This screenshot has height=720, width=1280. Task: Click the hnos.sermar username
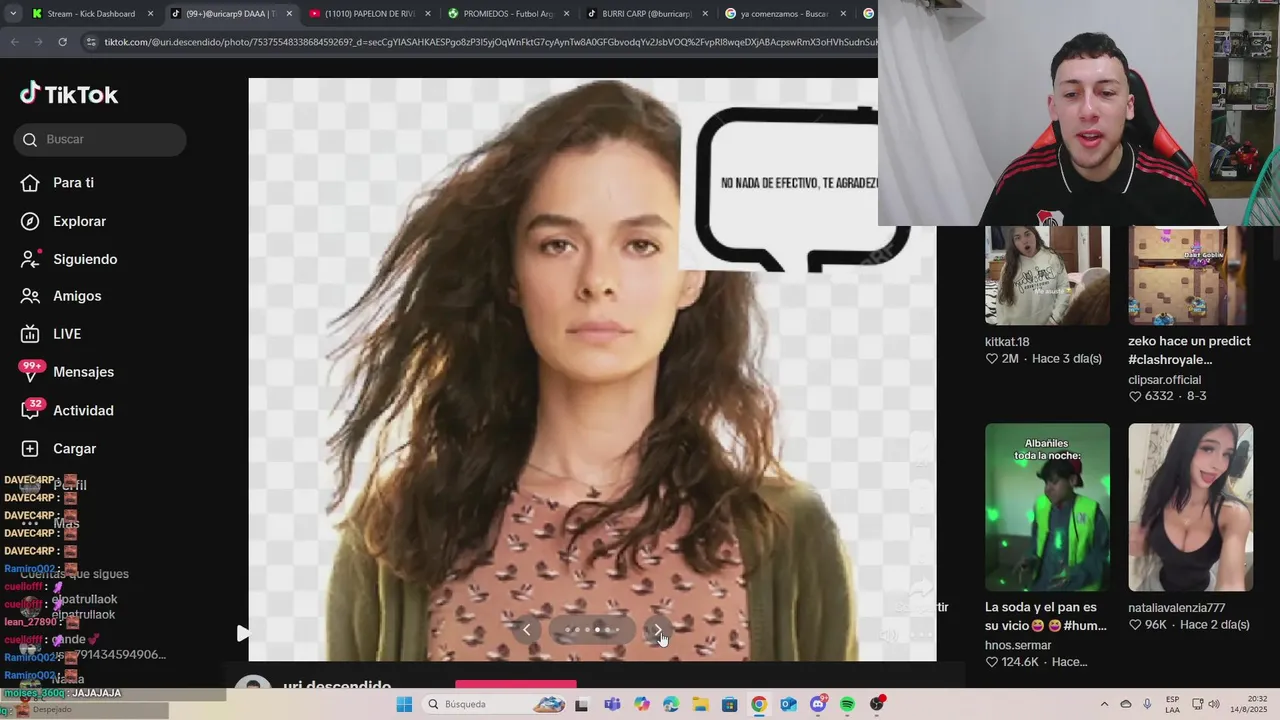(1018, 645)
